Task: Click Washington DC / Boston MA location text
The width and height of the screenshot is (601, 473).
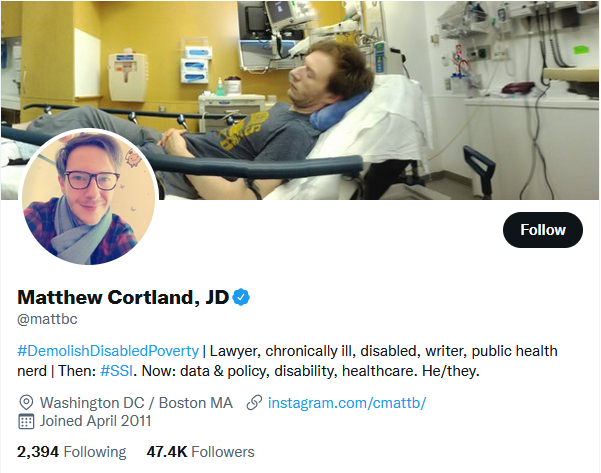Action: pyautogui.click(x=136, y=403)
